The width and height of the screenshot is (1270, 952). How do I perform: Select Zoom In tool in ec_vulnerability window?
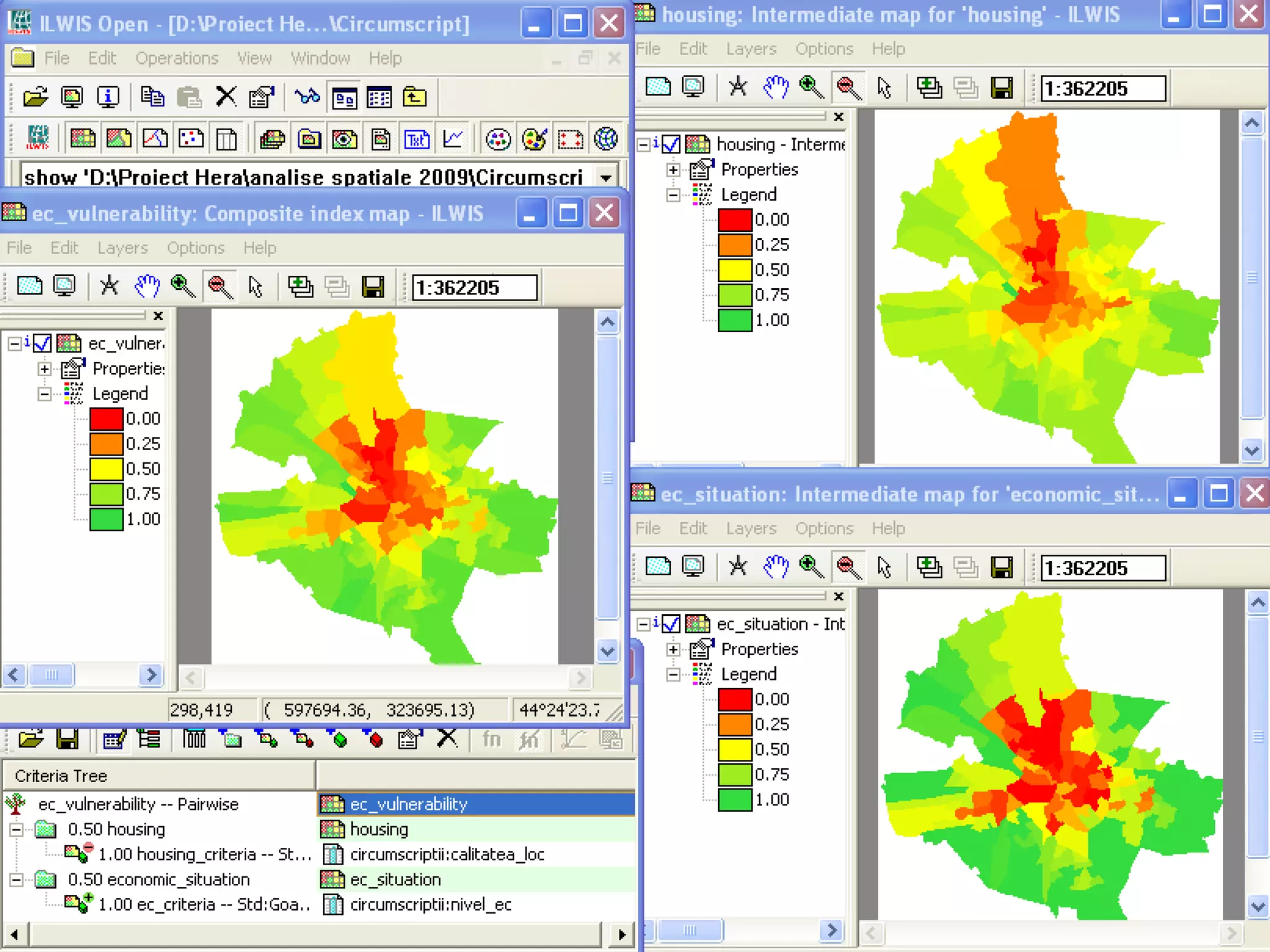182,286
